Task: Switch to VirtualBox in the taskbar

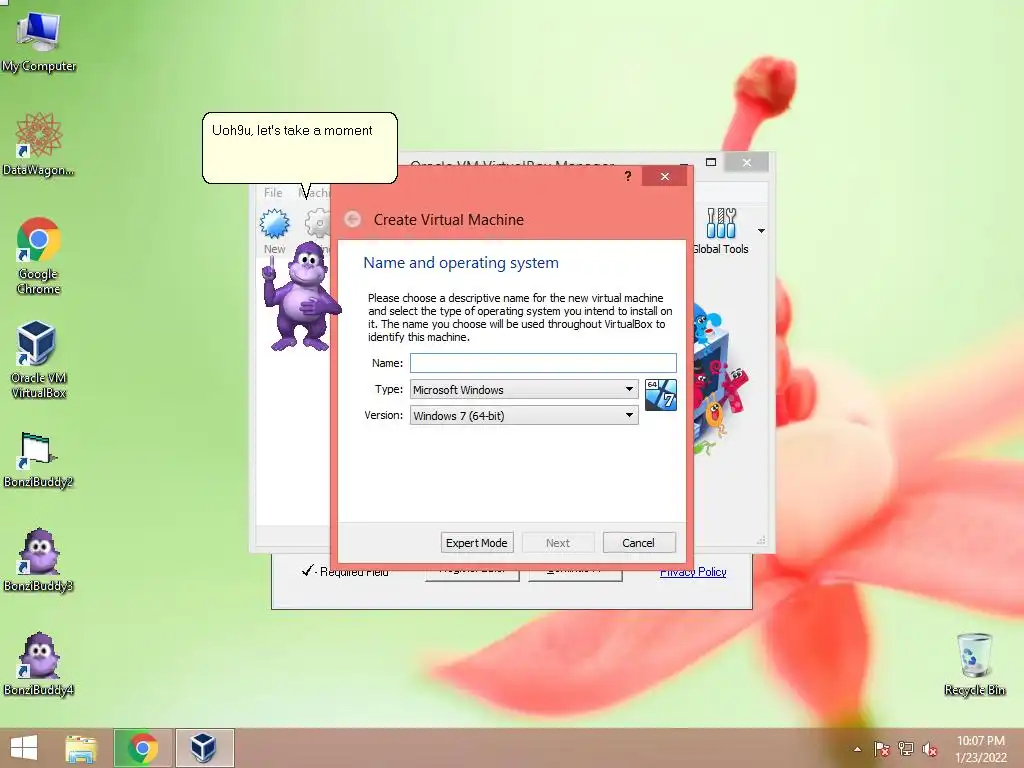Action: (x=204, y=748)
